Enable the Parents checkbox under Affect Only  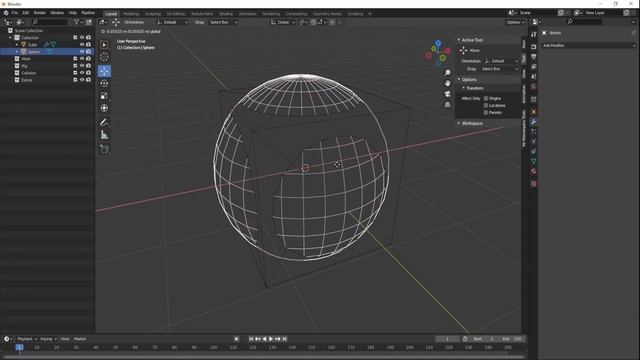(486, 112)
